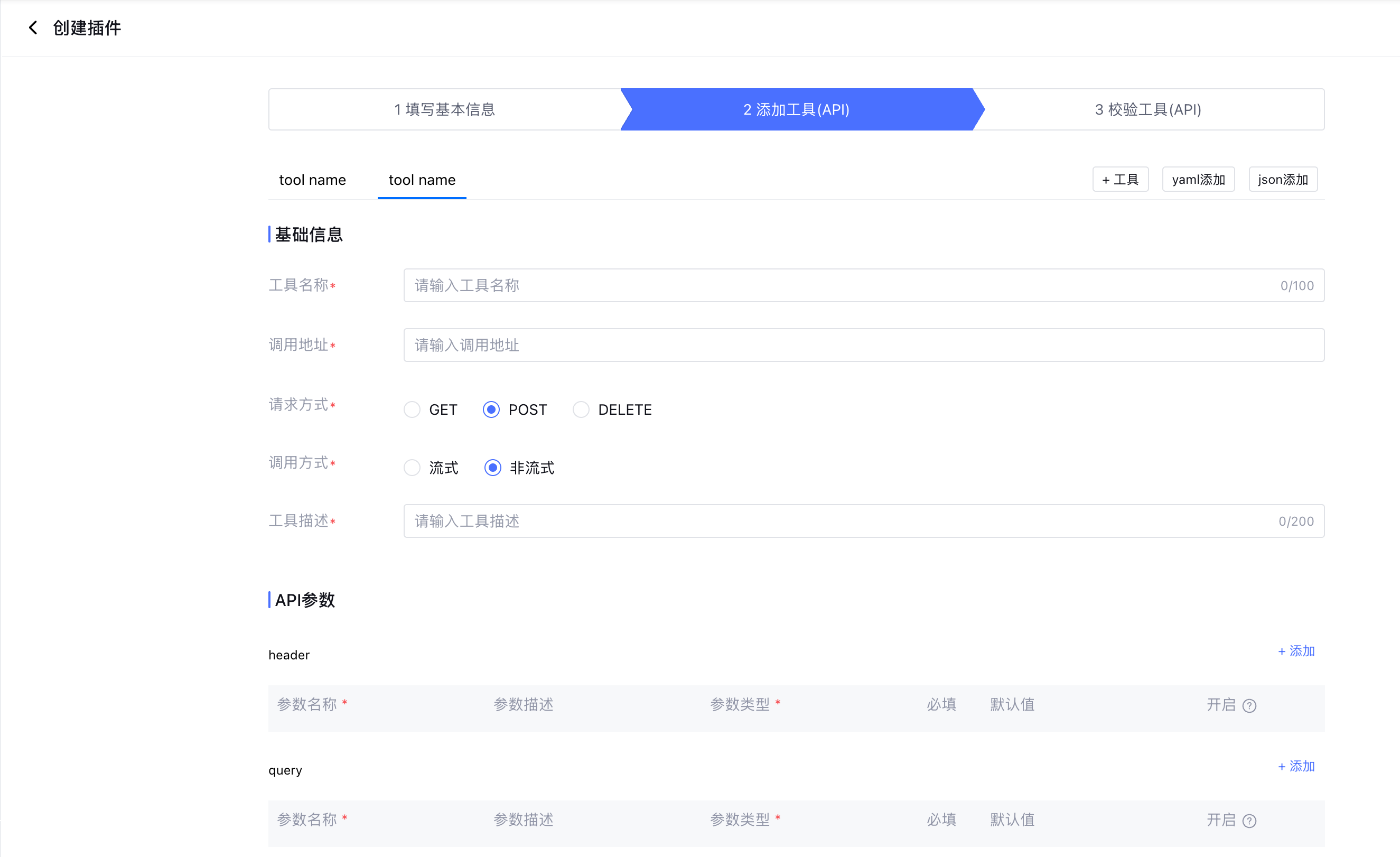Click help icon next to header 开启
This screenshot has width=1400, height=857.
[1249, 705]
